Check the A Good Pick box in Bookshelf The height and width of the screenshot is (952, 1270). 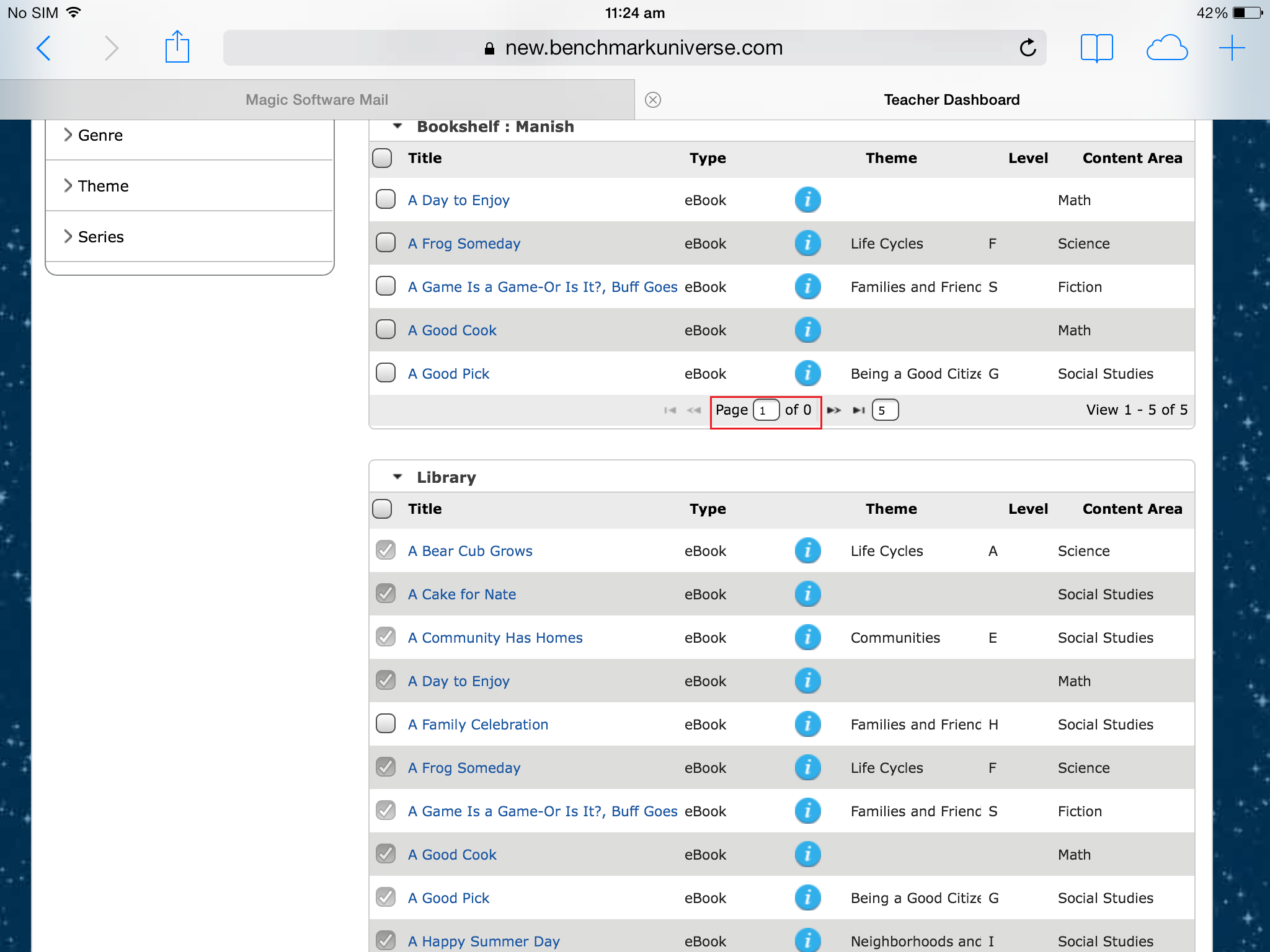click(x=386, y=372)
